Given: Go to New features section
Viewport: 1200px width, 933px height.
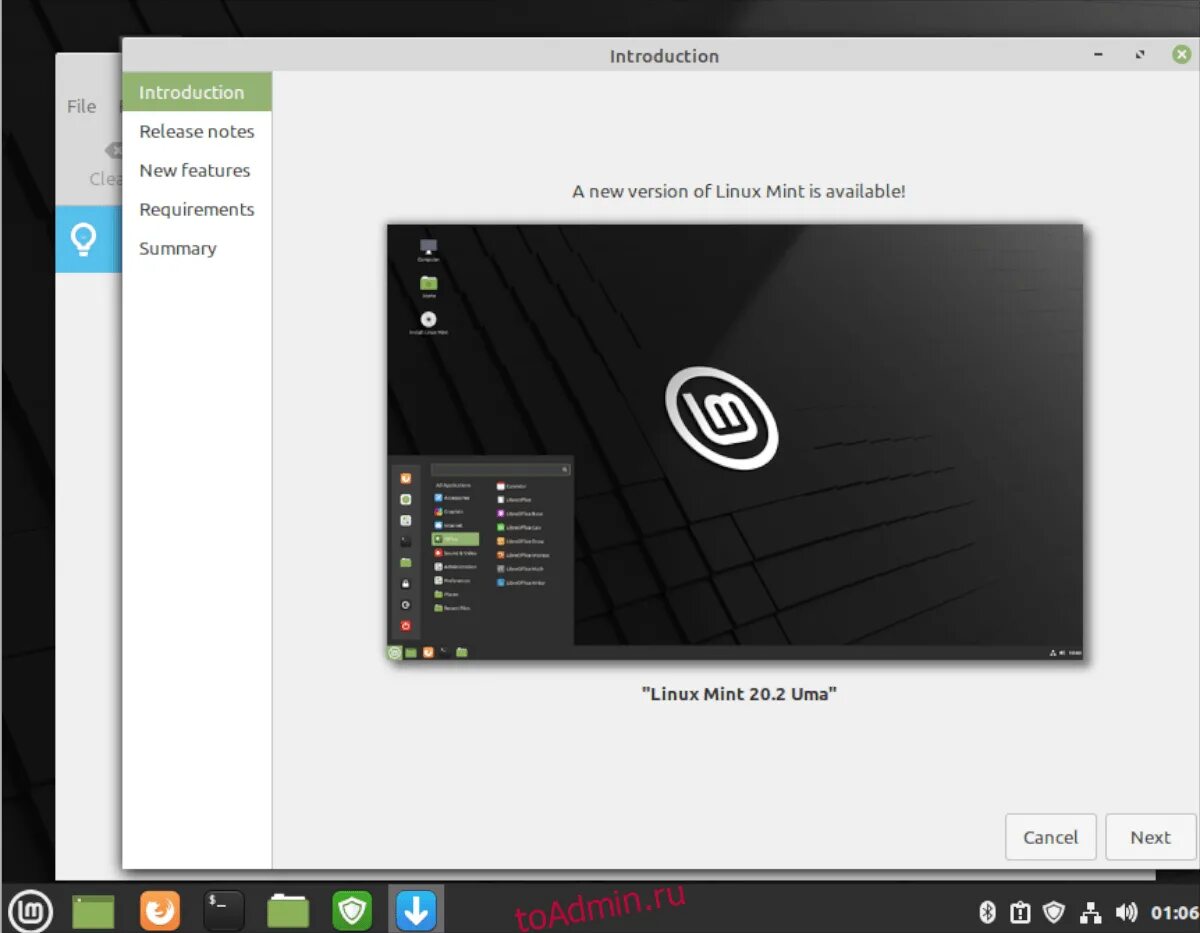Looking at the screenshot, I should (x=197, y=170).
